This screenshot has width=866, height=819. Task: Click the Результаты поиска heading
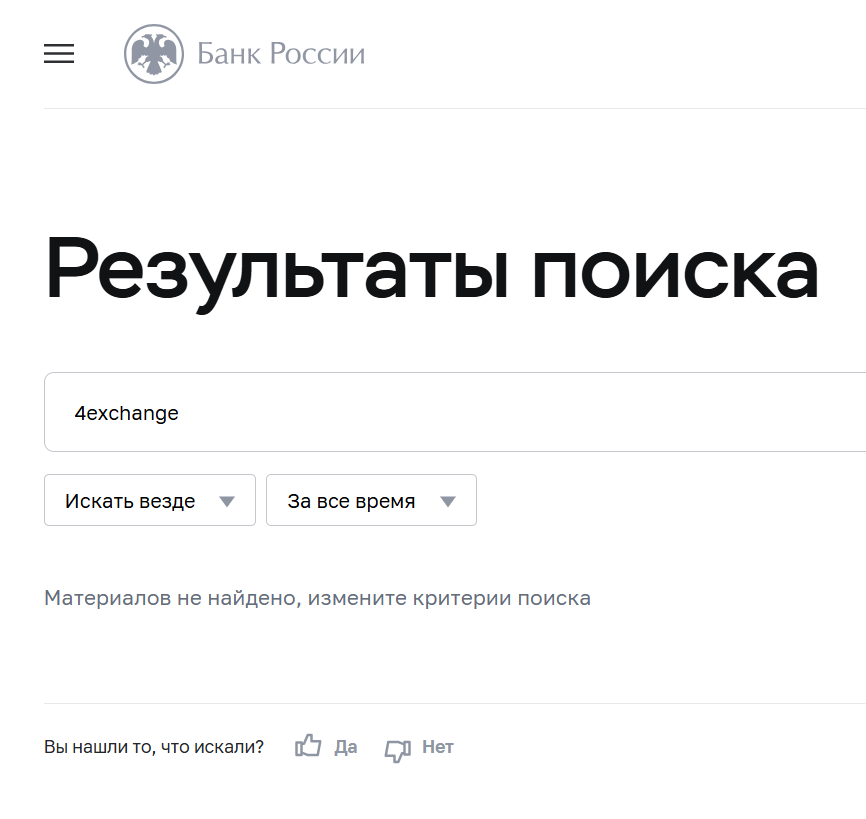point(431,274)
